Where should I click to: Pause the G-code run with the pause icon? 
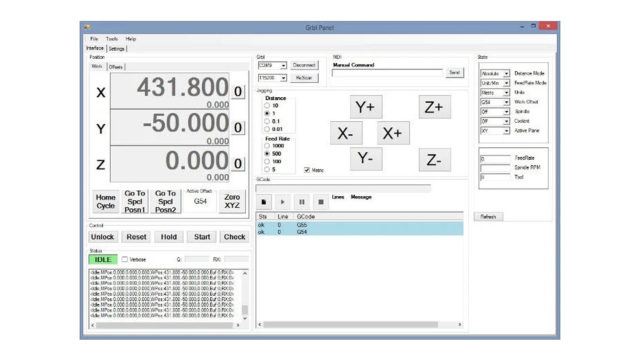302,202
